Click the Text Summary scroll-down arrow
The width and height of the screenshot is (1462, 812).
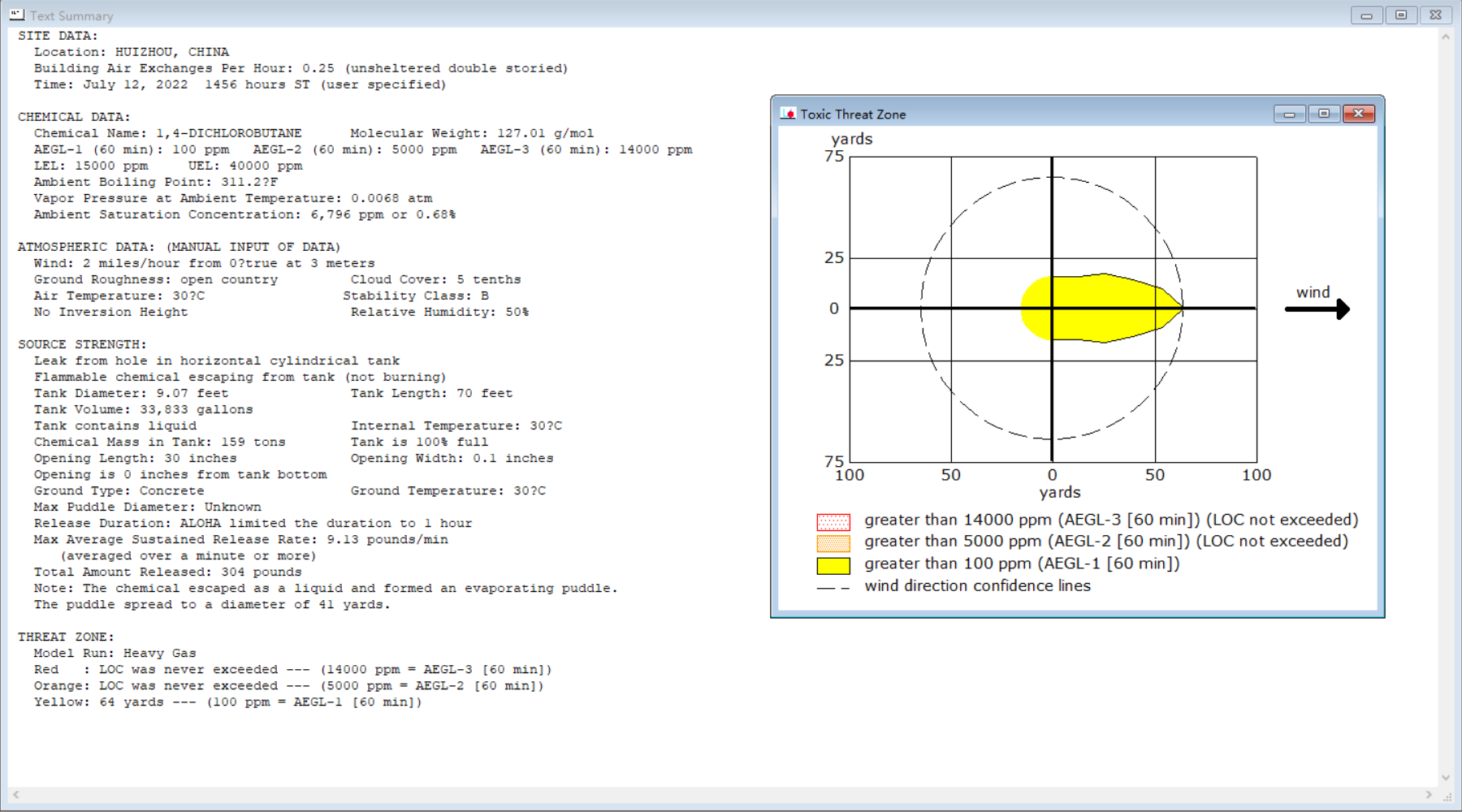coord(1446,777)
